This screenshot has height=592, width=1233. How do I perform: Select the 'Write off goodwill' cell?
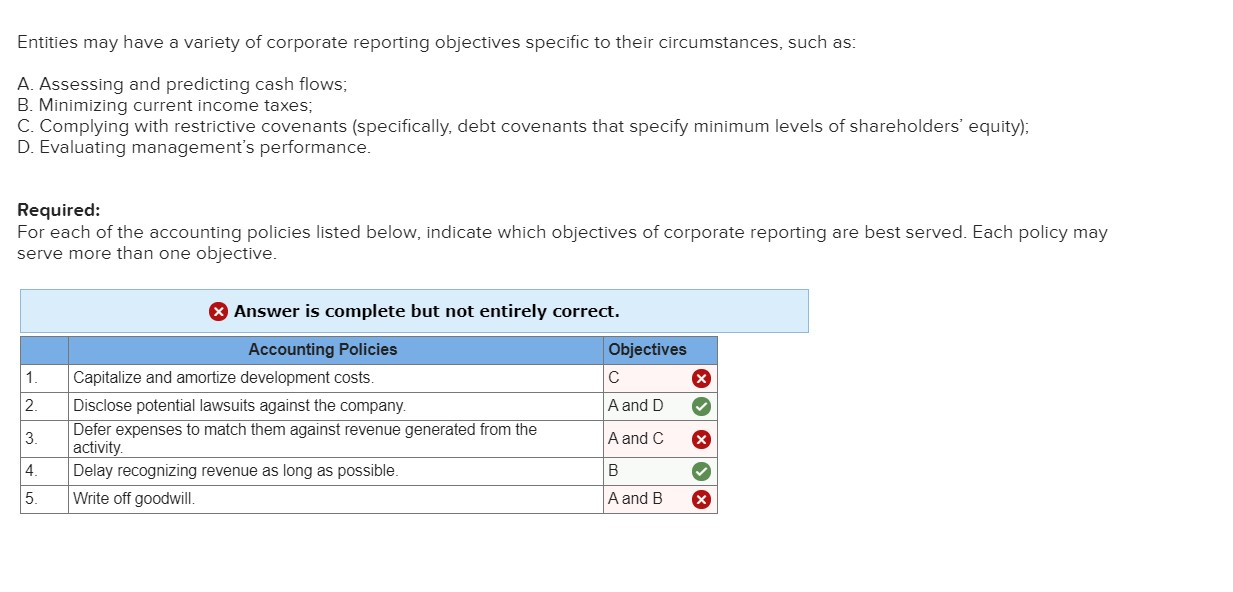point(336,499)
